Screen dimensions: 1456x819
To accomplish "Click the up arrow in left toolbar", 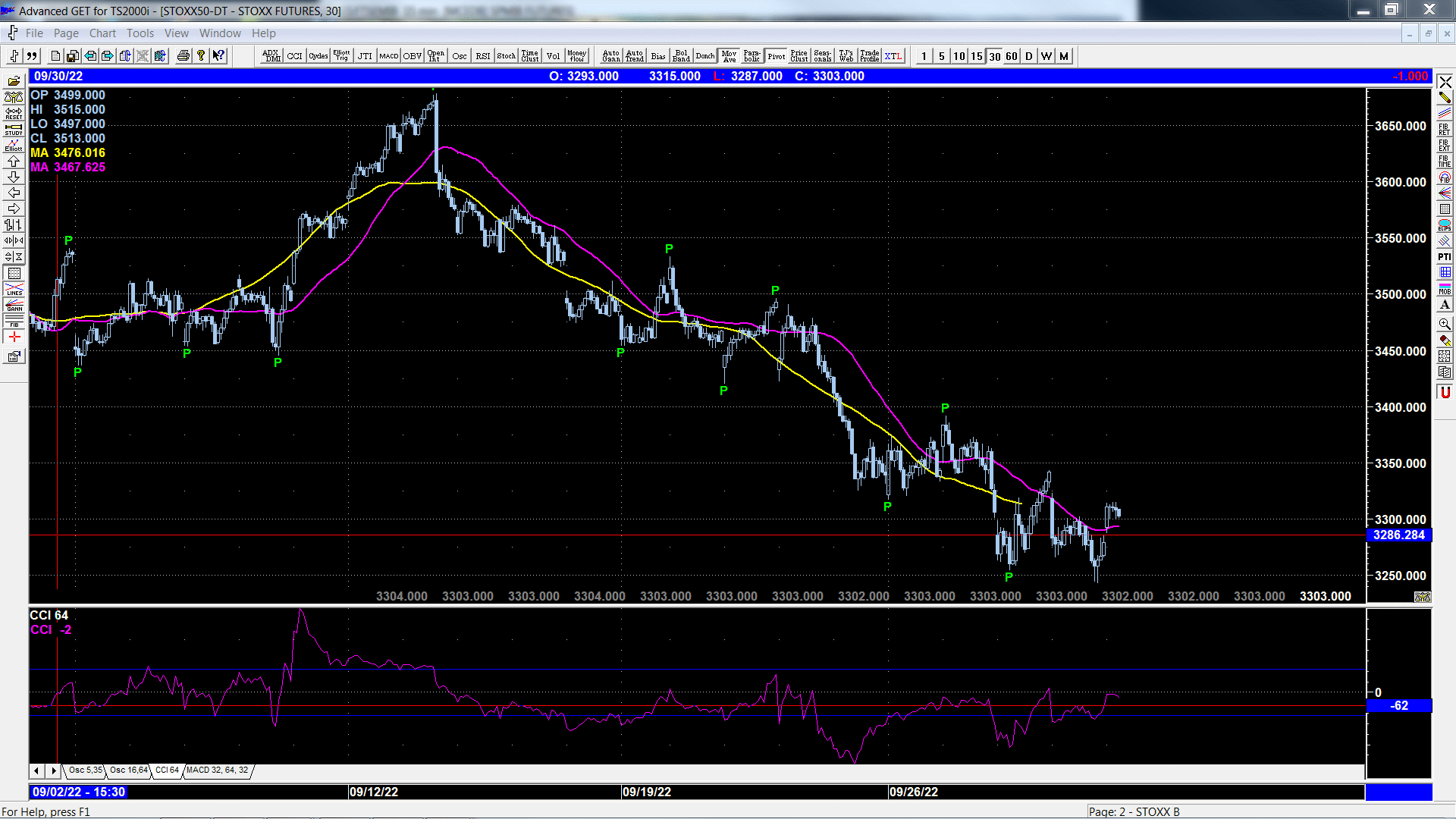I will coord(14,161).
